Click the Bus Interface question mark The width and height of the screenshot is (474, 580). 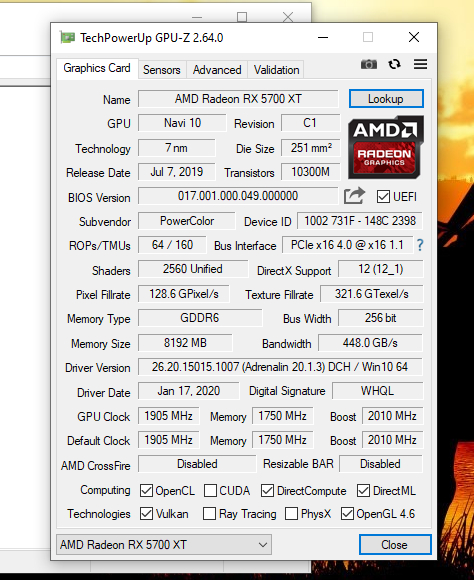click(420, 245)
